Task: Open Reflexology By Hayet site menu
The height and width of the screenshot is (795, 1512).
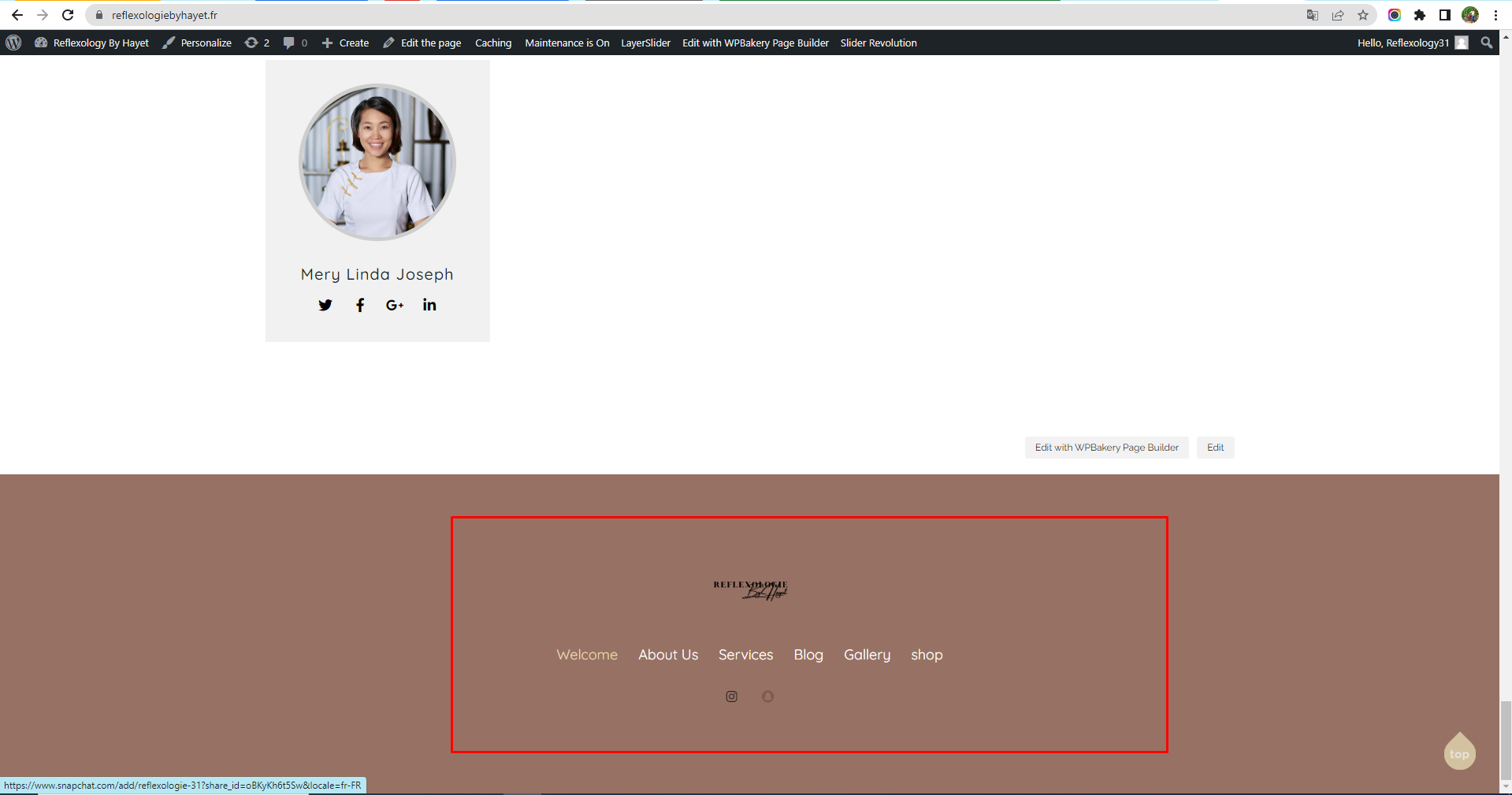Action: coord(91,43)
